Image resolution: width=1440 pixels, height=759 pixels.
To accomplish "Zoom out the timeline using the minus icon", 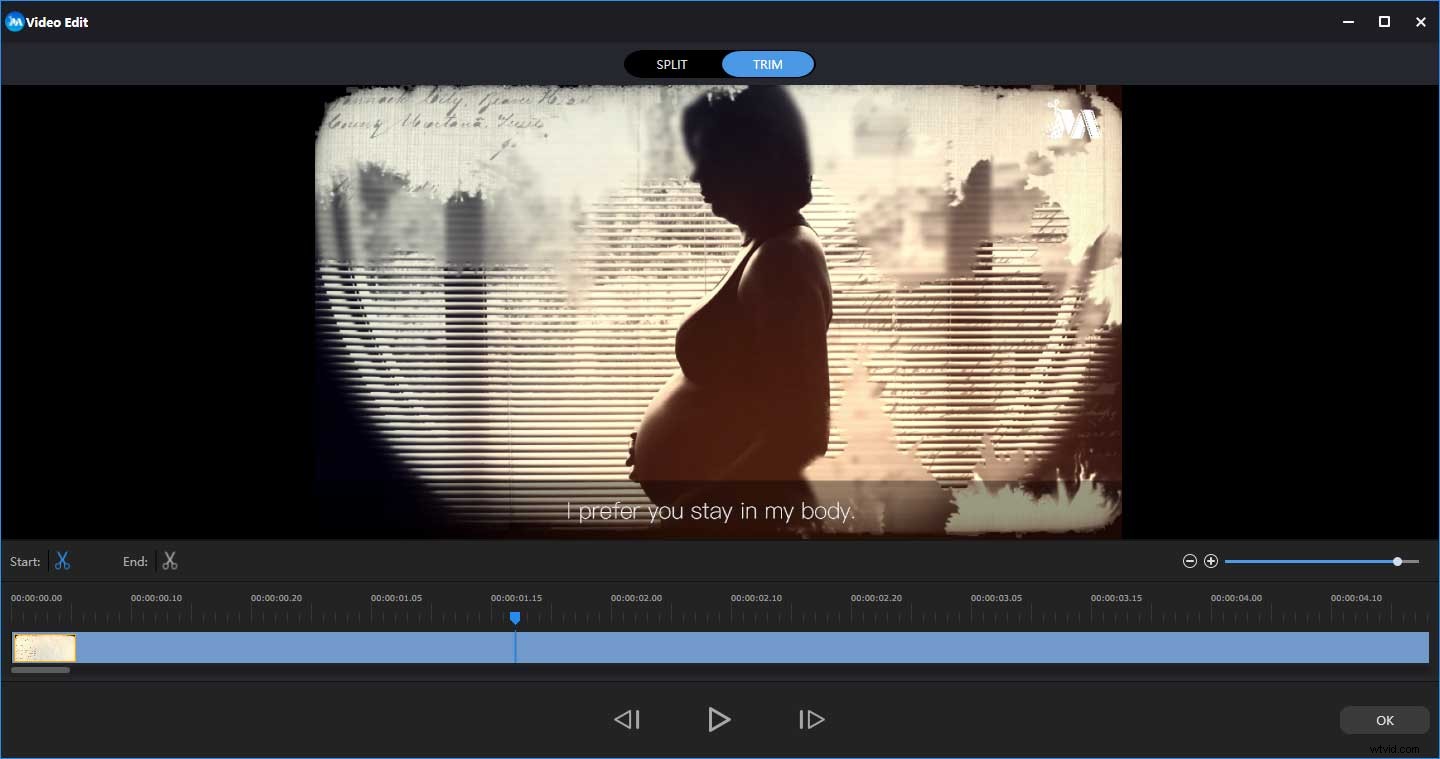I will pos(1189,561).
